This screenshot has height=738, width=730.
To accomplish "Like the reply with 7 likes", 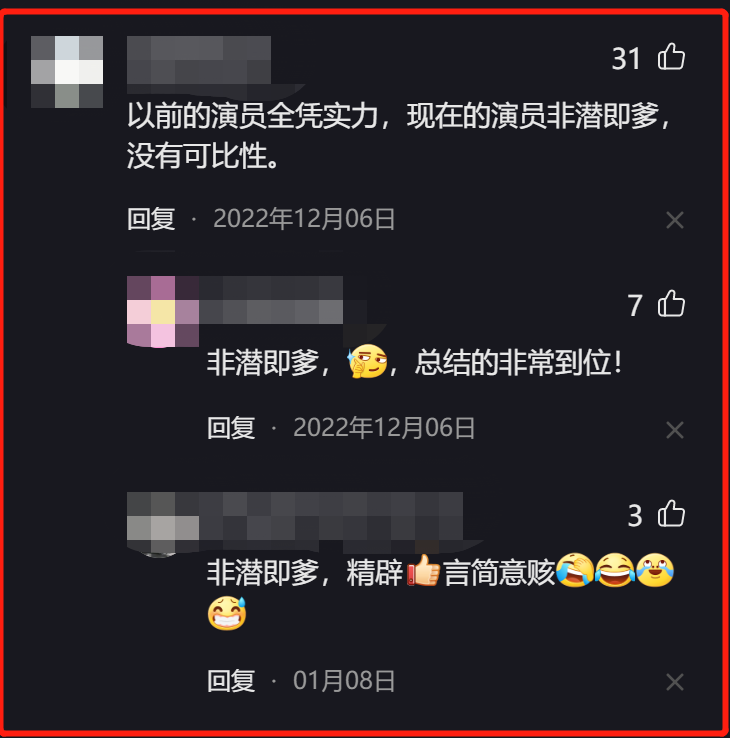I will 671,303.
